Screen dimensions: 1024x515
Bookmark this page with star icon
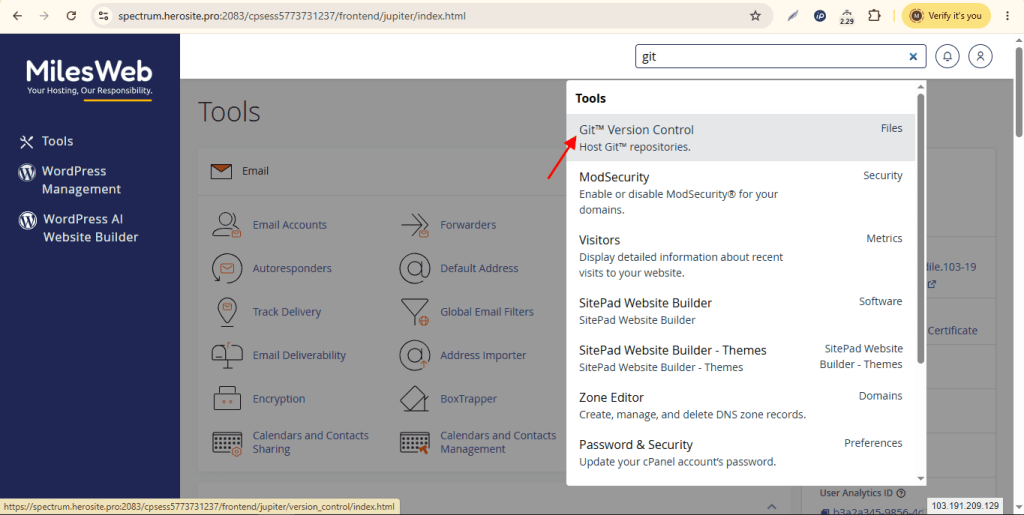coord(755,16)
